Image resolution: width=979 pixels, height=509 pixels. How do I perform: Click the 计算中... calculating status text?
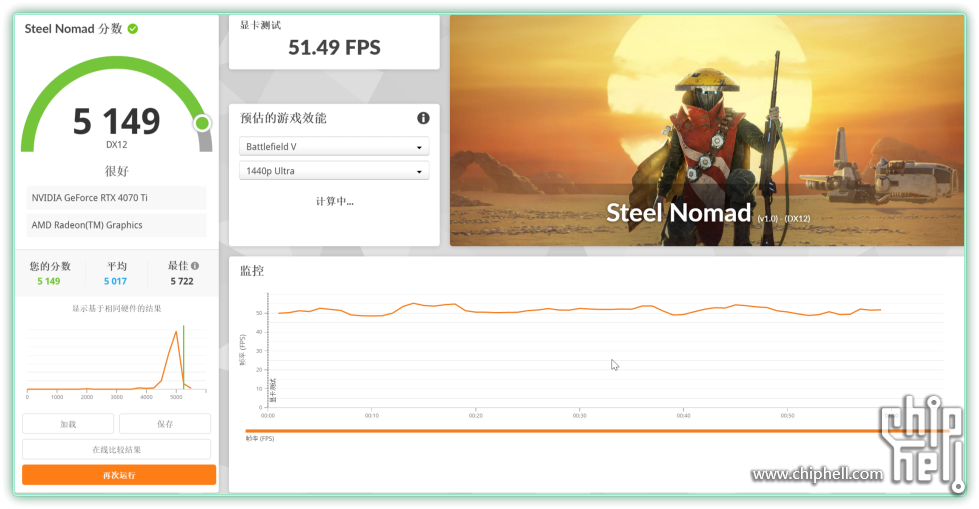tap(335, 201)
